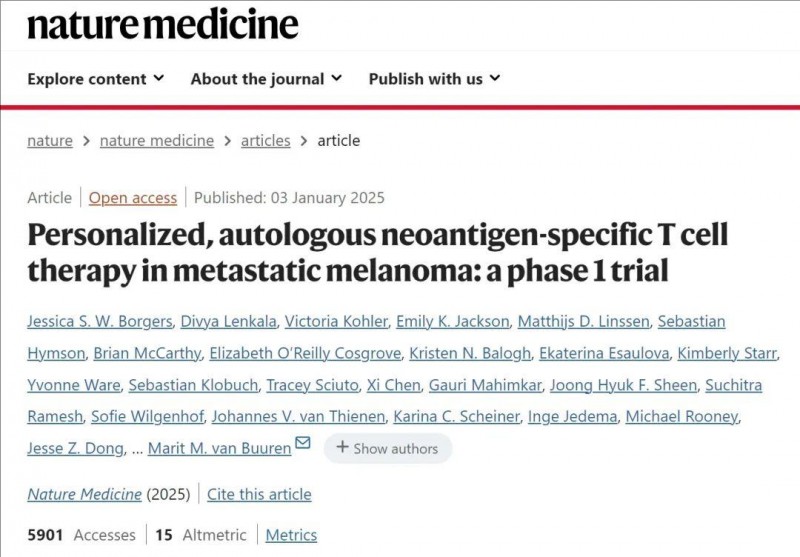Click author Xi Chen
The height and width of the screenshot is (557, 800).
393,385
